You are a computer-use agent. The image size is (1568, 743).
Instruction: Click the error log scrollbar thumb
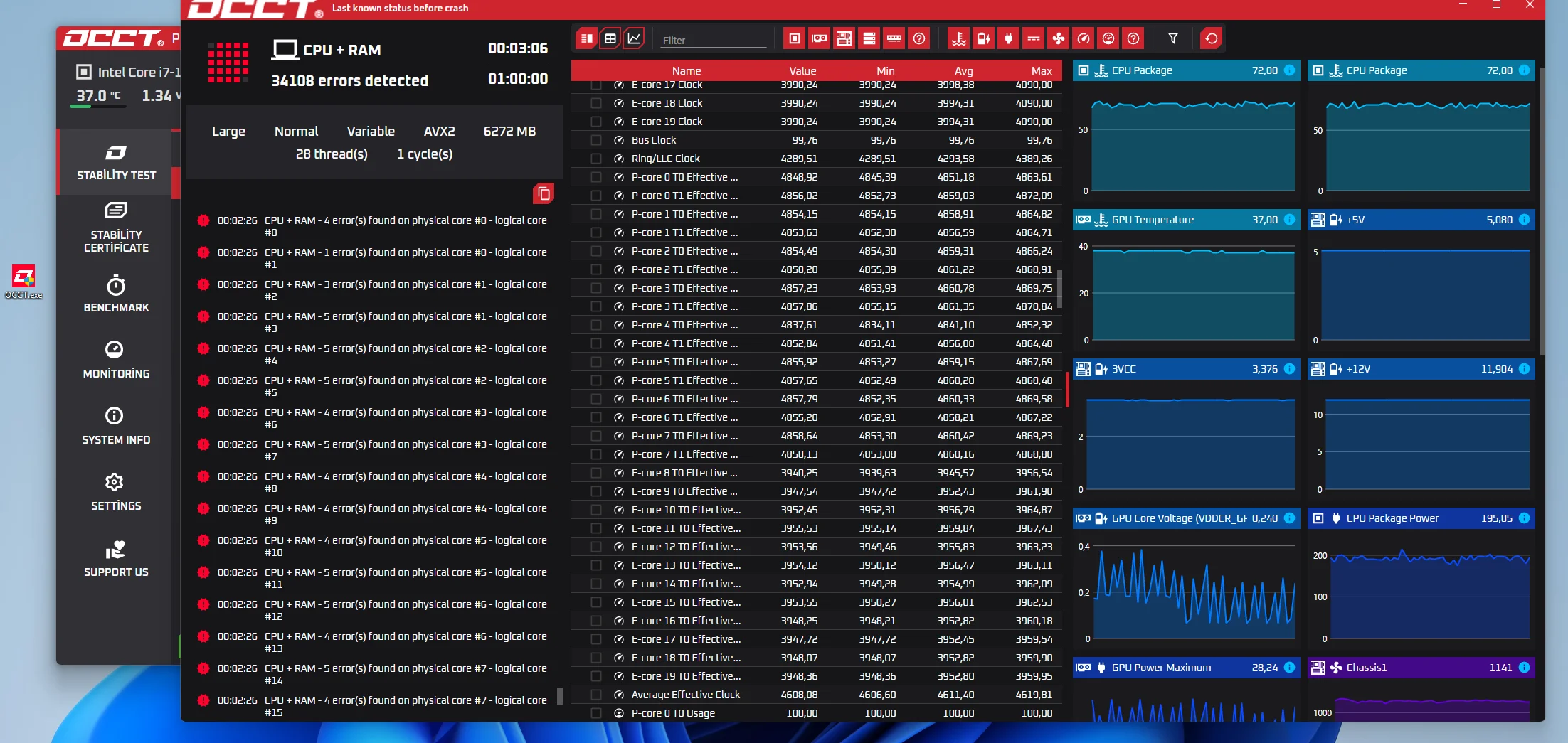pos(560,695)
